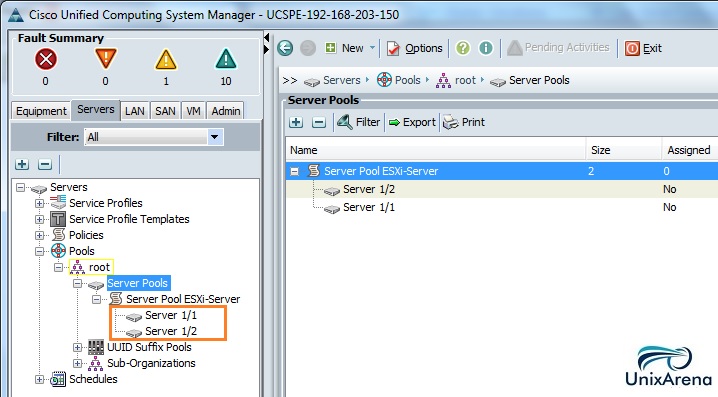Switch to the Equipment tab
This screenshot has width=718, height=397.
pyautogui.click(x=41, y=111)
